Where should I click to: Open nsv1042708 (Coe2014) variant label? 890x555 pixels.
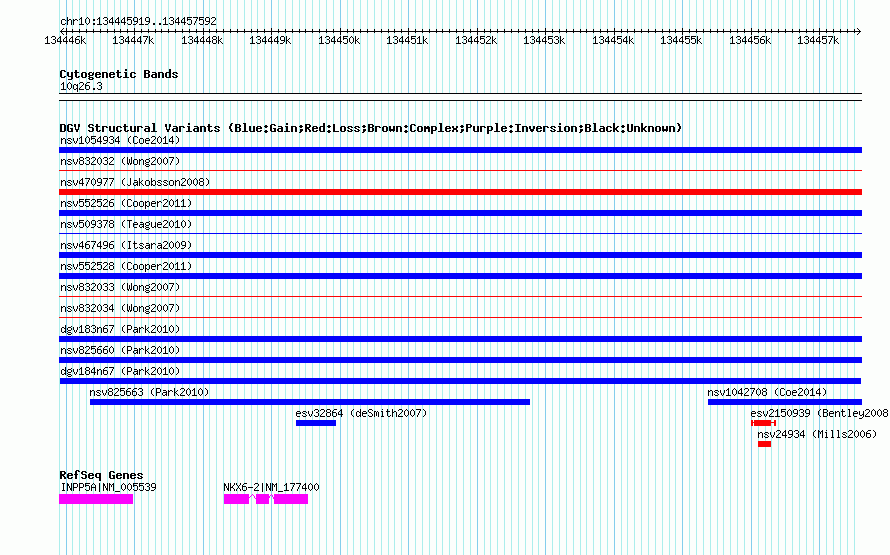767,392
